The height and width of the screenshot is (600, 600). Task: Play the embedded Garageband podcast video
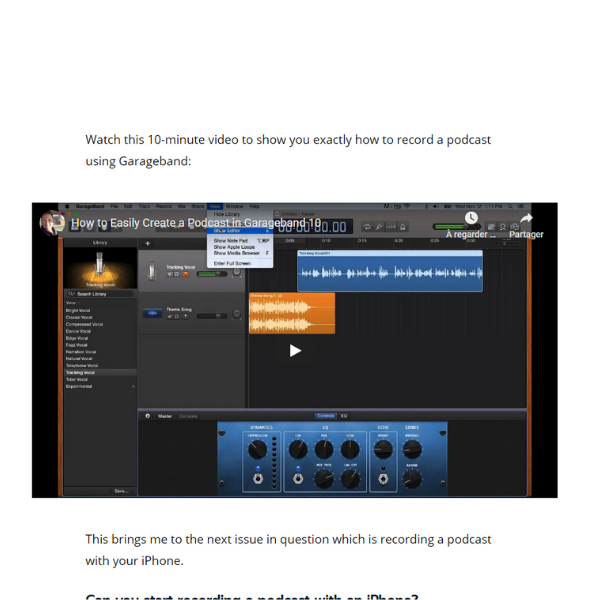[x=295, y=351]
